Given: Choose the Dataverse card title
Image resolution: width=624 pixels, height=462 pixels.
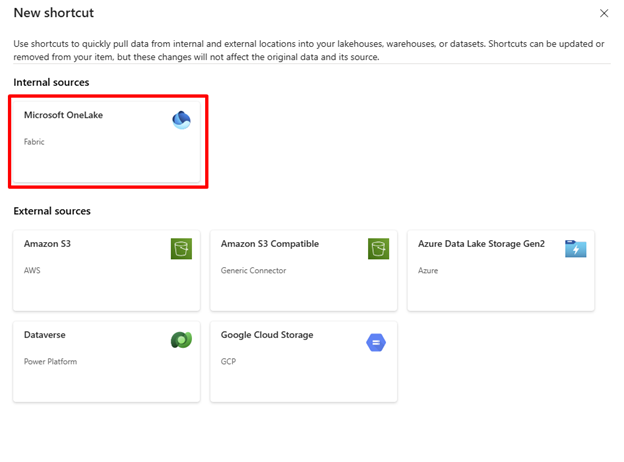Looking at the screenshot, I should click(x=45, y=335).
